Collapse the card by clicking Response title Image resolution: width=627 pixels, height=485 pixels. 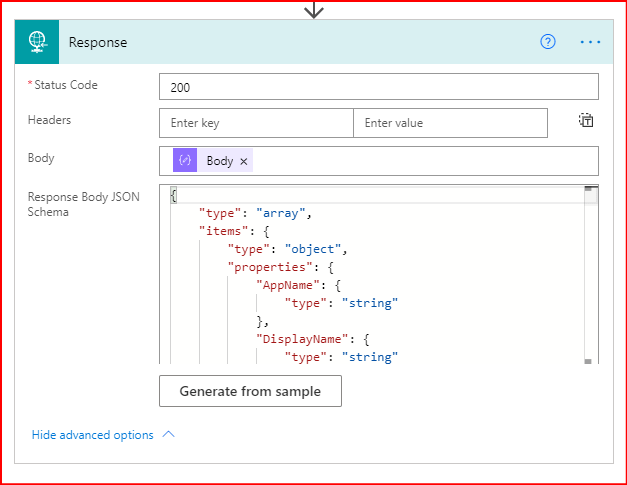coord(98,42)
